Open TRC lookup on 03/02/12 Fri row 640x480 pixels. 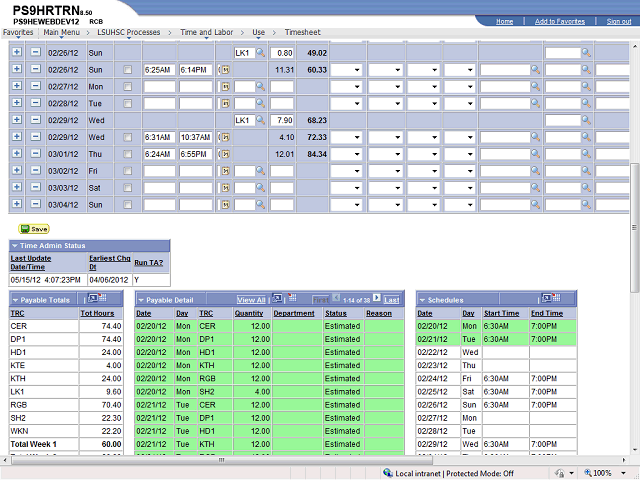point(260,170)
